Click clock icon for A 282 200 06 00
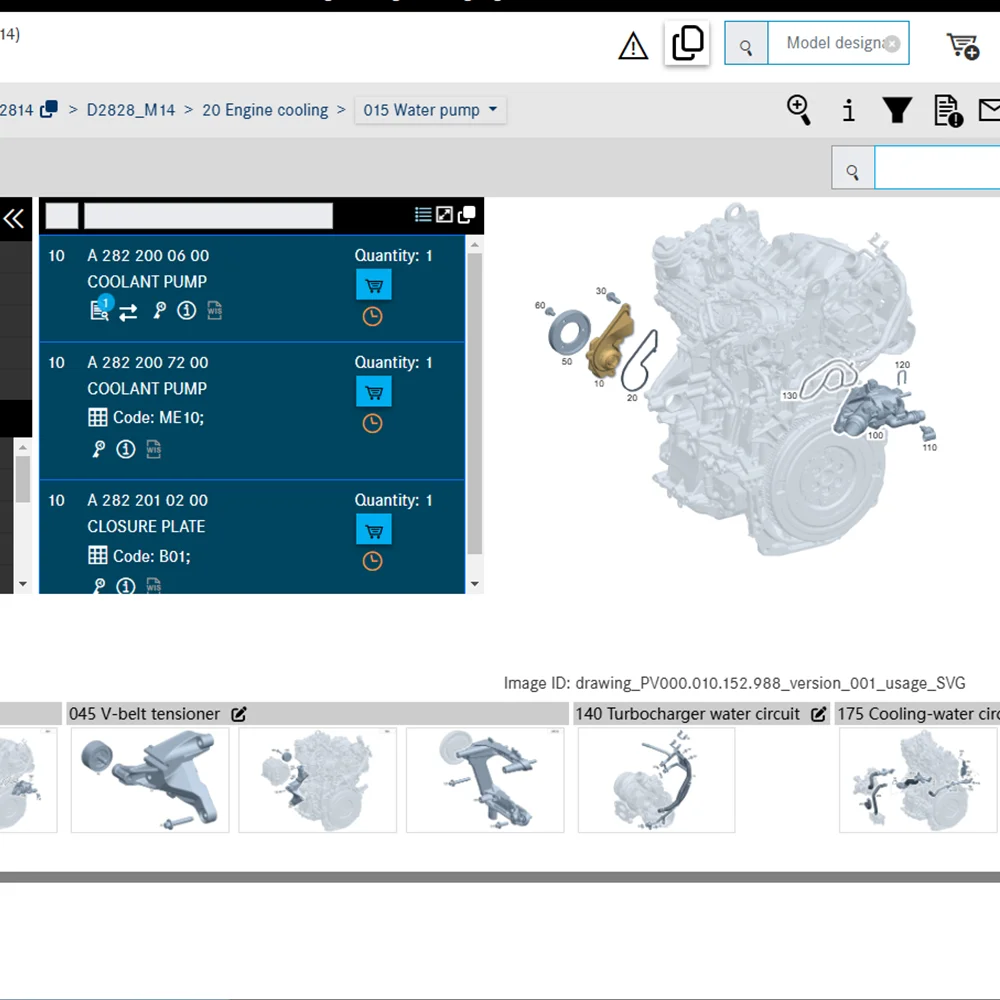Viewport: 1000px width, 1000px height. [x=372, y=316]
